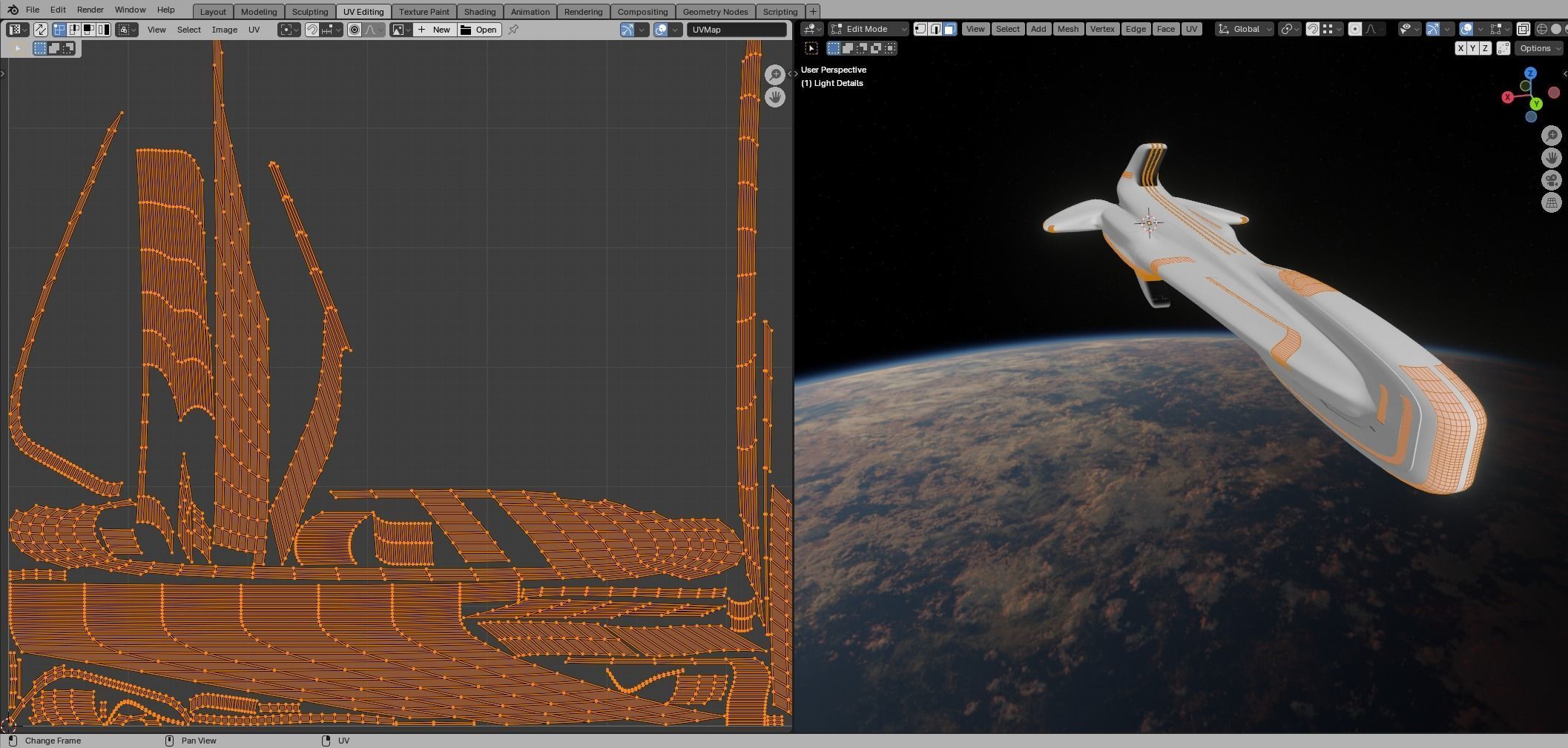Switch to wireframe viewport shading
This screenshot has width=1568, height=748.
[x=1542, y=29]
